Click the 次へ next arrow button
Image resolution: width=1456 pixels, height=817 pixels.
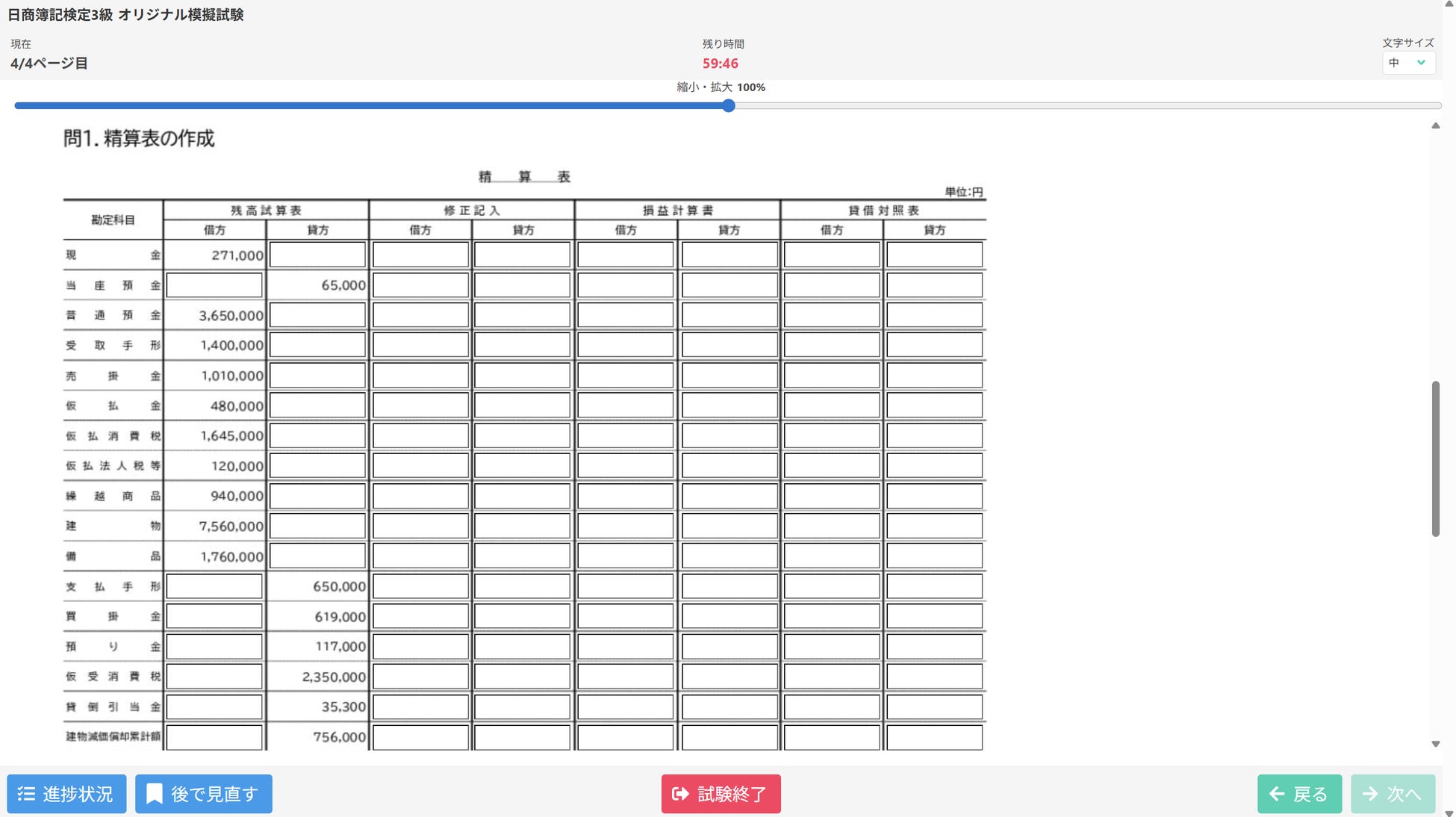[1392, 793]
